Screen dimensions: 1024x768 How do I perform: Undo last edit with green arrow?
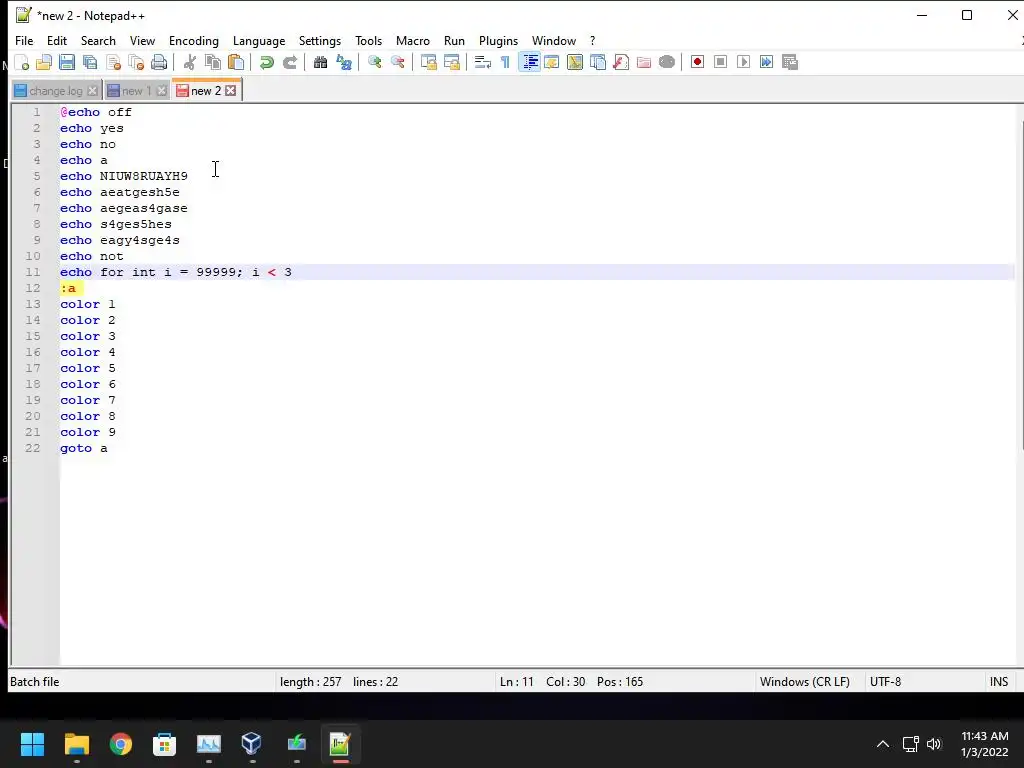coord(266,62)
